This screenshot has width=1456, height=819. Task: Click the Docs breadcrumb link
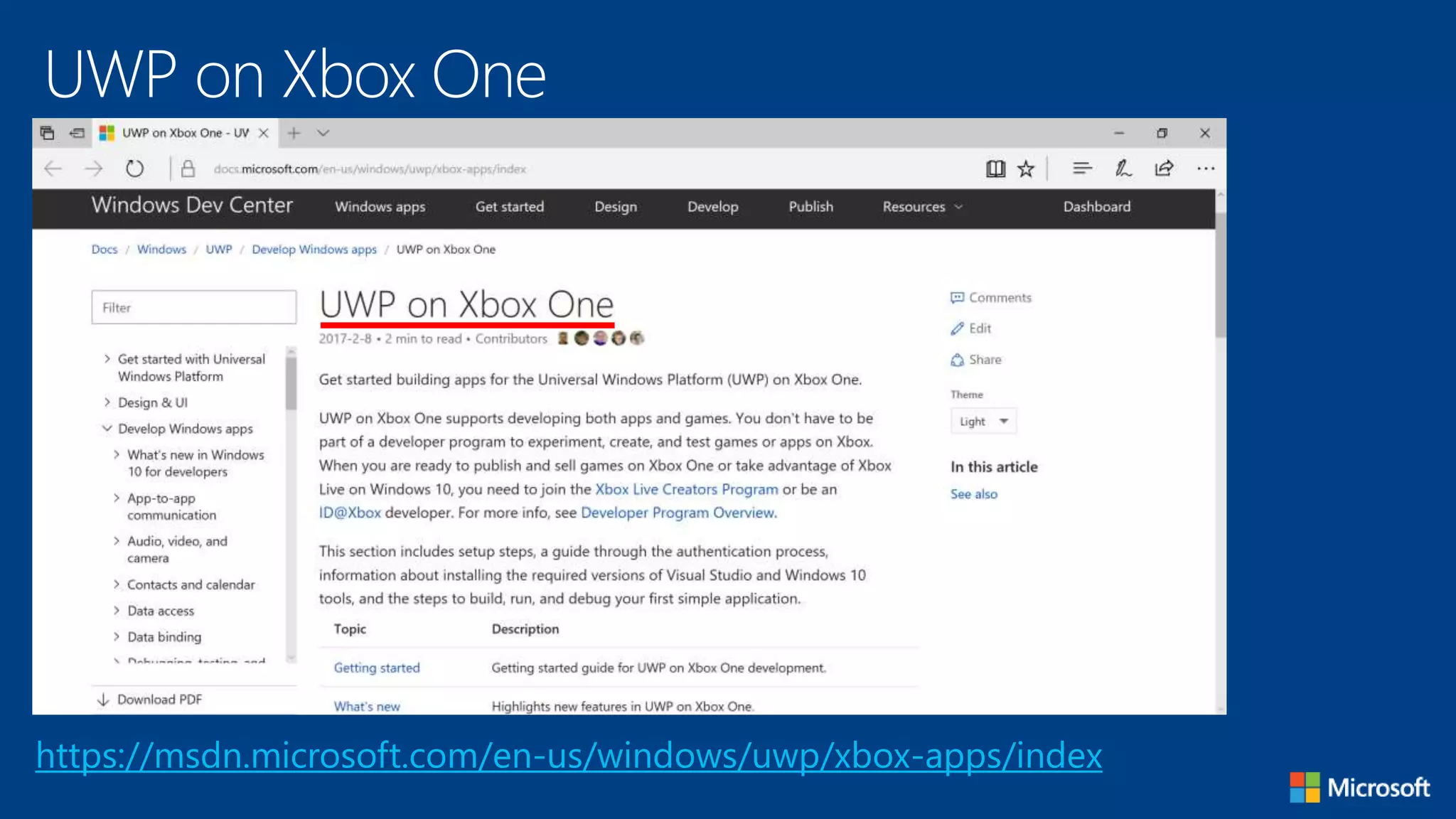105,250
